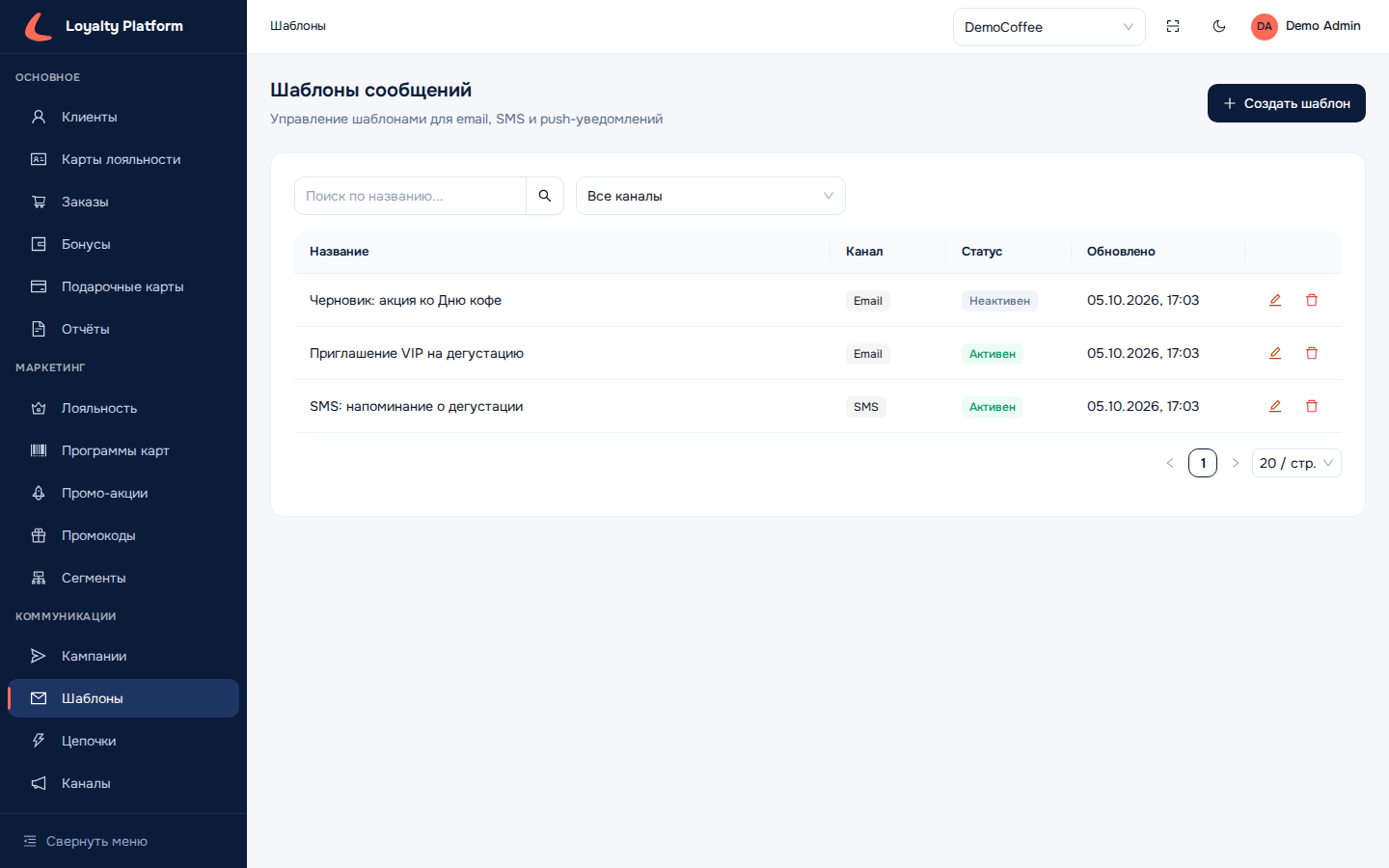Image resolution: width=1389 pixels, height=868 pixels.
Task: Delete the Черновик: акция ко Дню кофе template
Action: click(1312, 300)
